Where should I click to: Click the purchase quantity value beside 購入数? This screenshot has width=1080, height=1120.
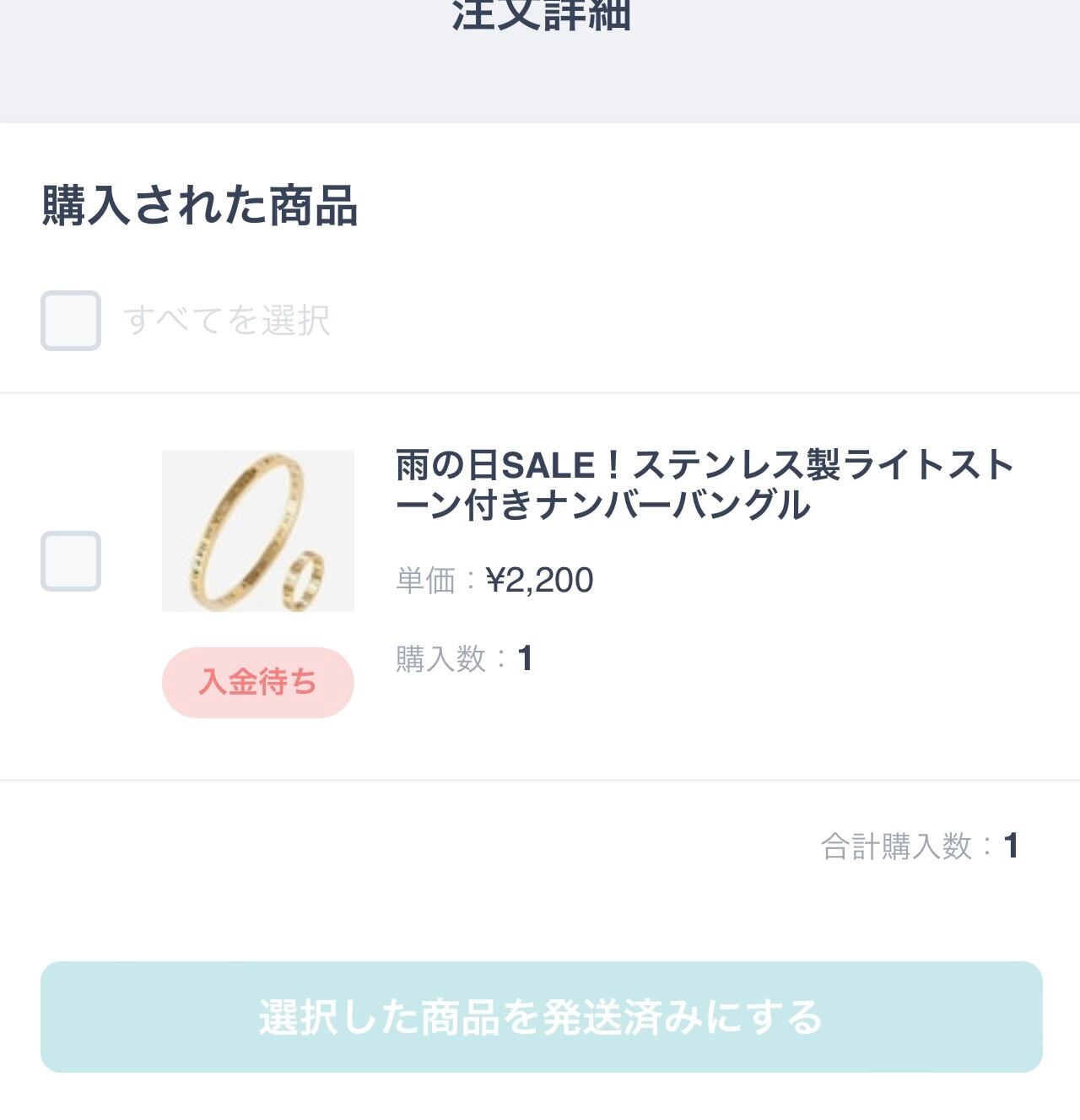(x=525, y=659)
